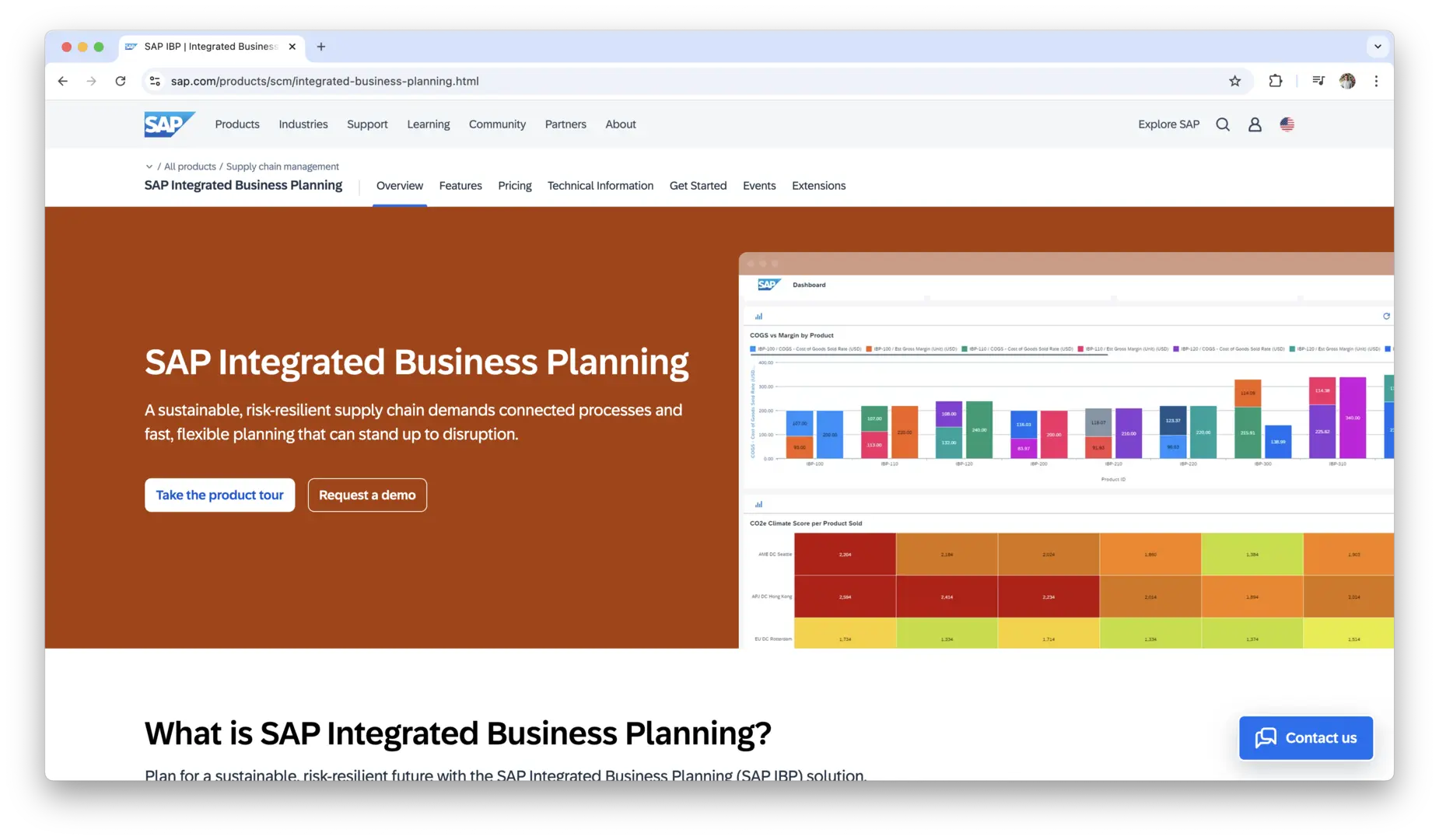Open the browser extensions puzzle icon
The image size is (1439, 840).
1276,81
